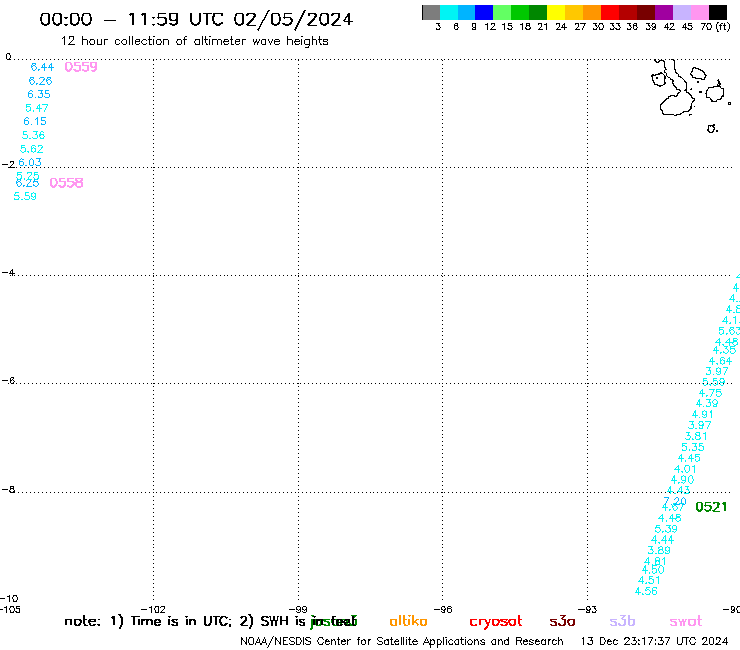Click the wave height value 5.35

point(693,447)
